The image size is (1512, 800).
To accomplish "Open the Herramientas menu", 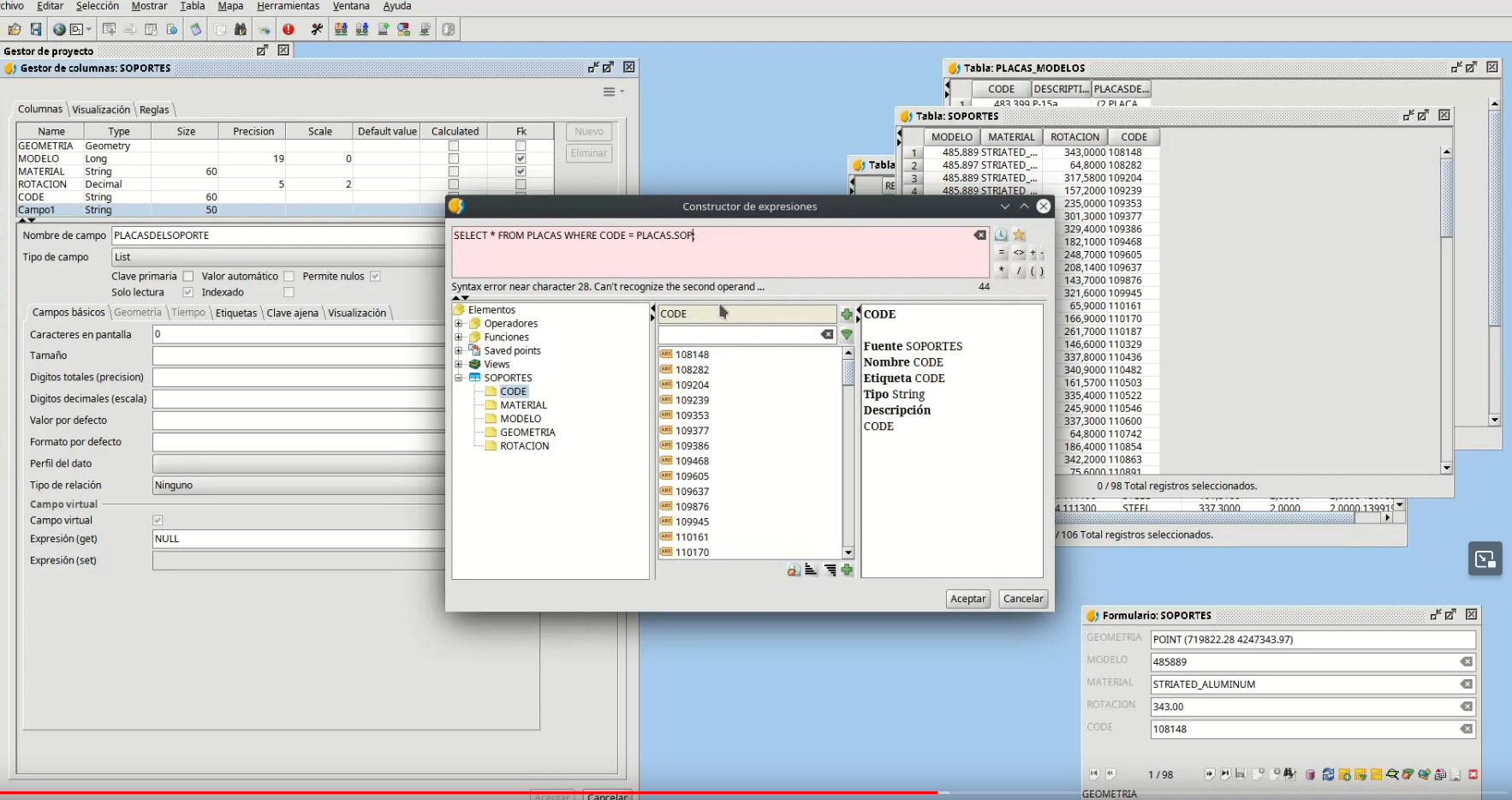I will click(288, 6).
